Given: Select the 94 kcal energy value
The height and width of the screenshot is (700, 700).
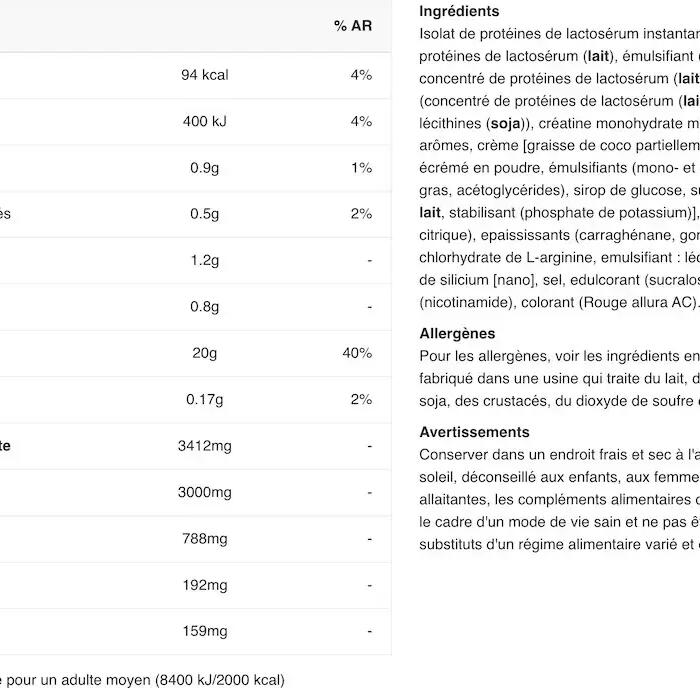Looking at the screenshot, I should click(x=204, y=75).
